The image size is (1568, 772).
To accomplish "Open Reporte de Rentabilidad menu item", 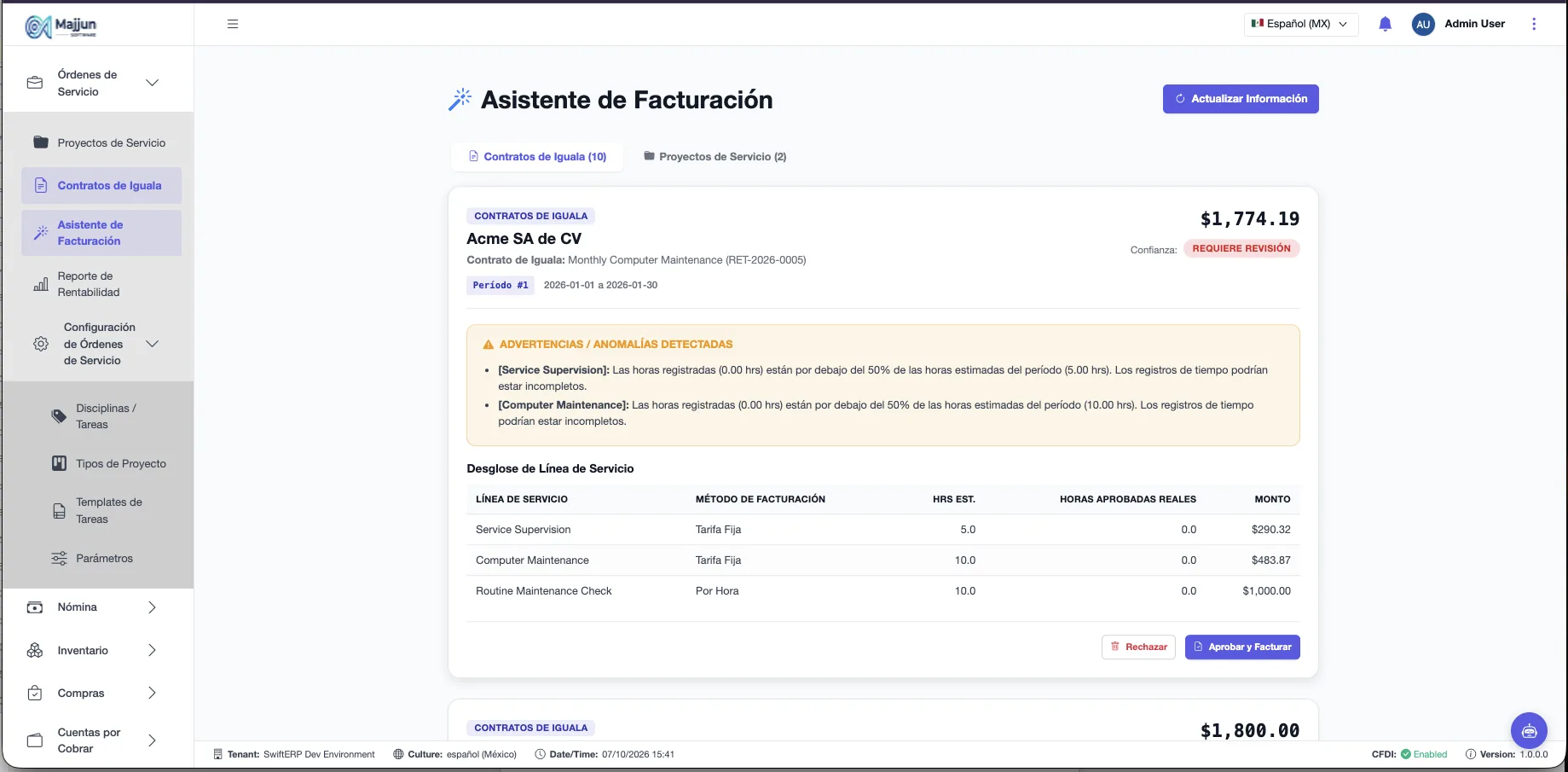I will (101, 284).
